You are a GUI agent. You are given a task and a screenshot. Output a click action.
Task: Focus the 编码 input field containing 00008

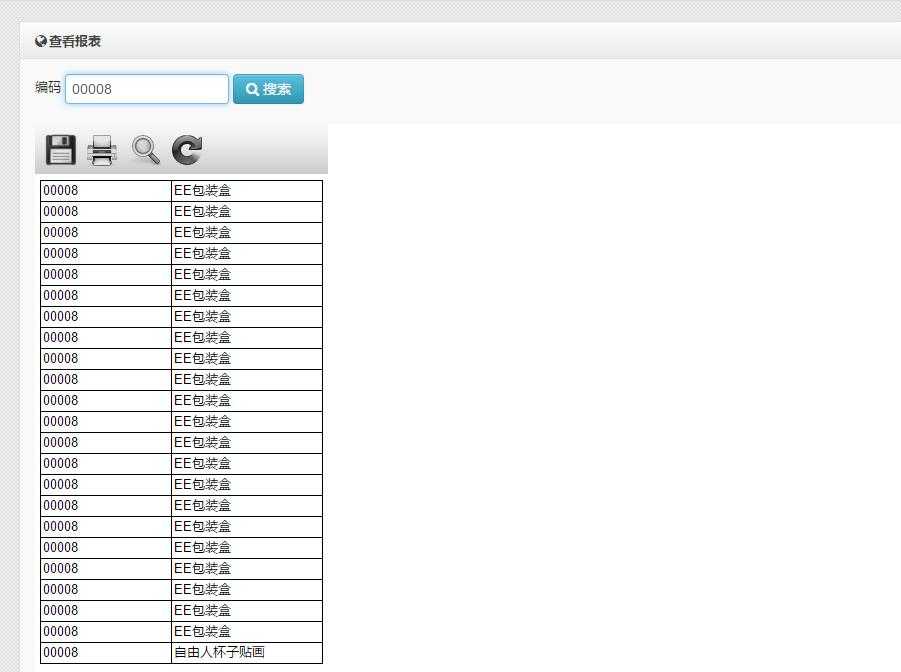point(147,89)
